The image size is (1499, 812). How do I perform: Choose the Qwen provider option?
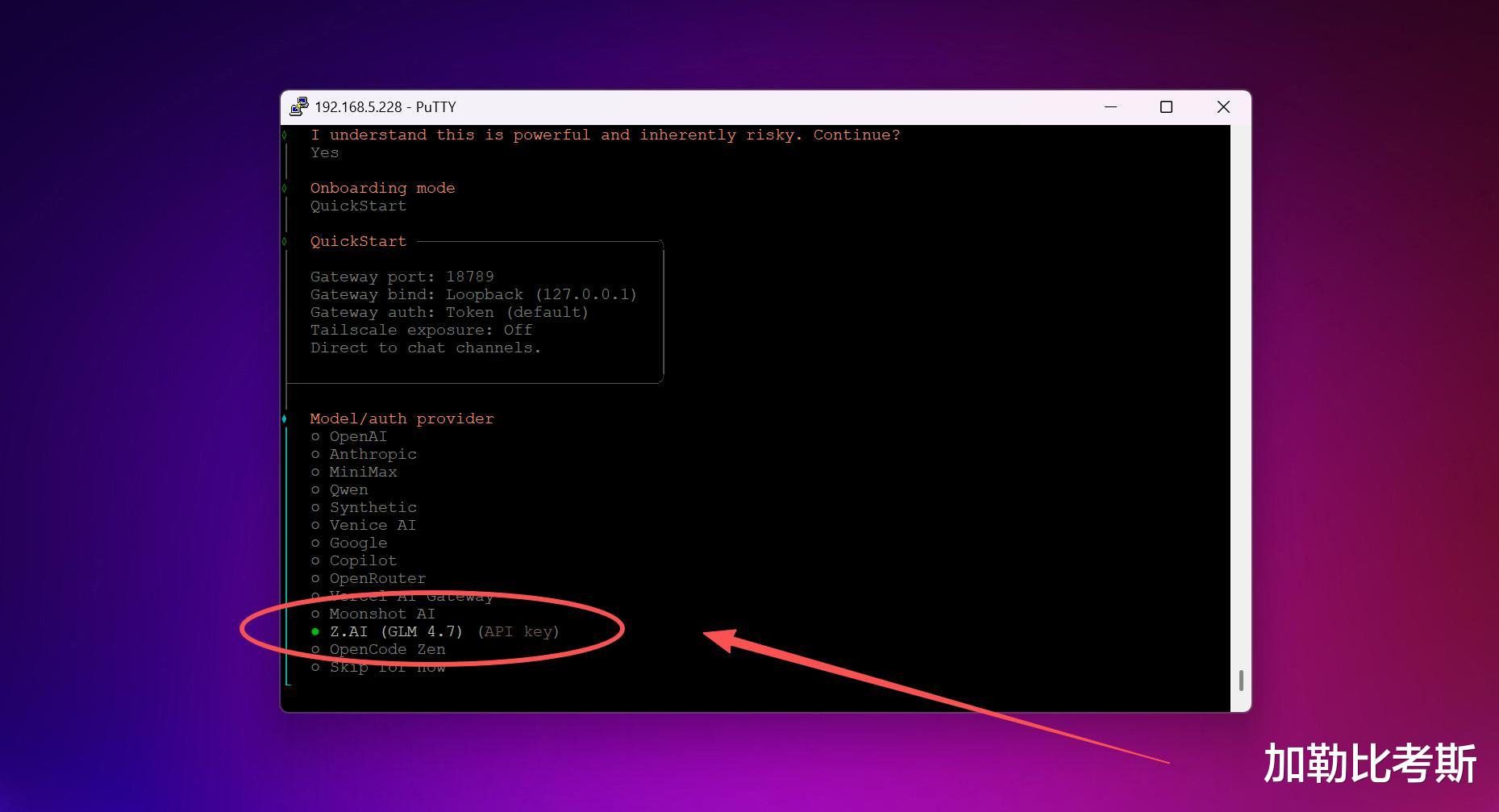click(339, 489)
